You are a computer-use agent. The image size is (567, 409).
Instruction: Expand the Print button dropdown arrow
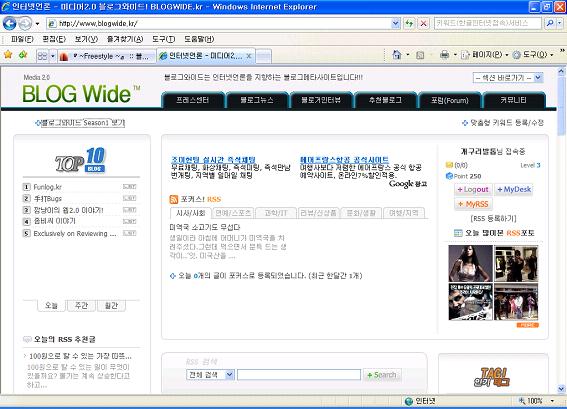pos(455,55)
